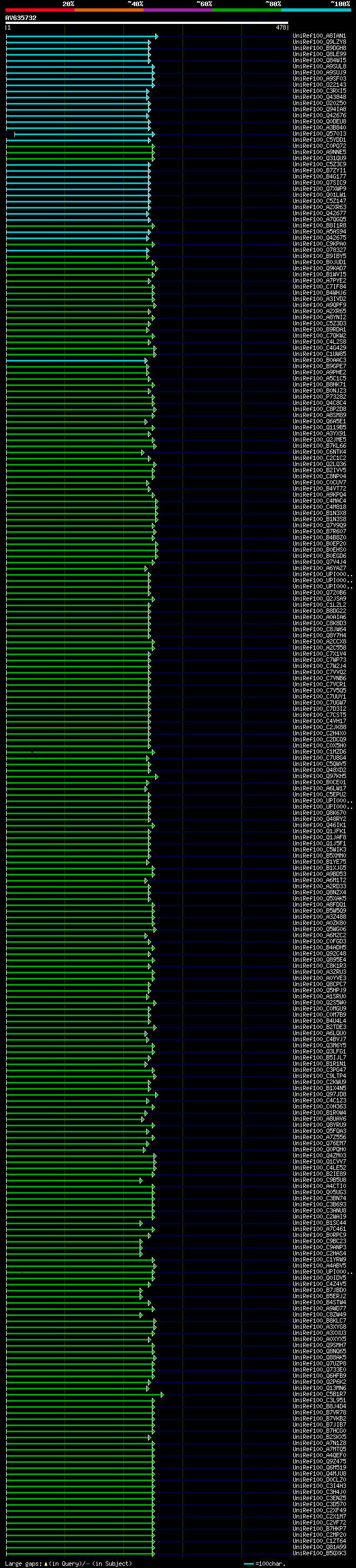The width and height of the screenshot is (356, 1568).
Task: Select hit UniRef100_B8HK71
Action: click(x=319, y=385)
